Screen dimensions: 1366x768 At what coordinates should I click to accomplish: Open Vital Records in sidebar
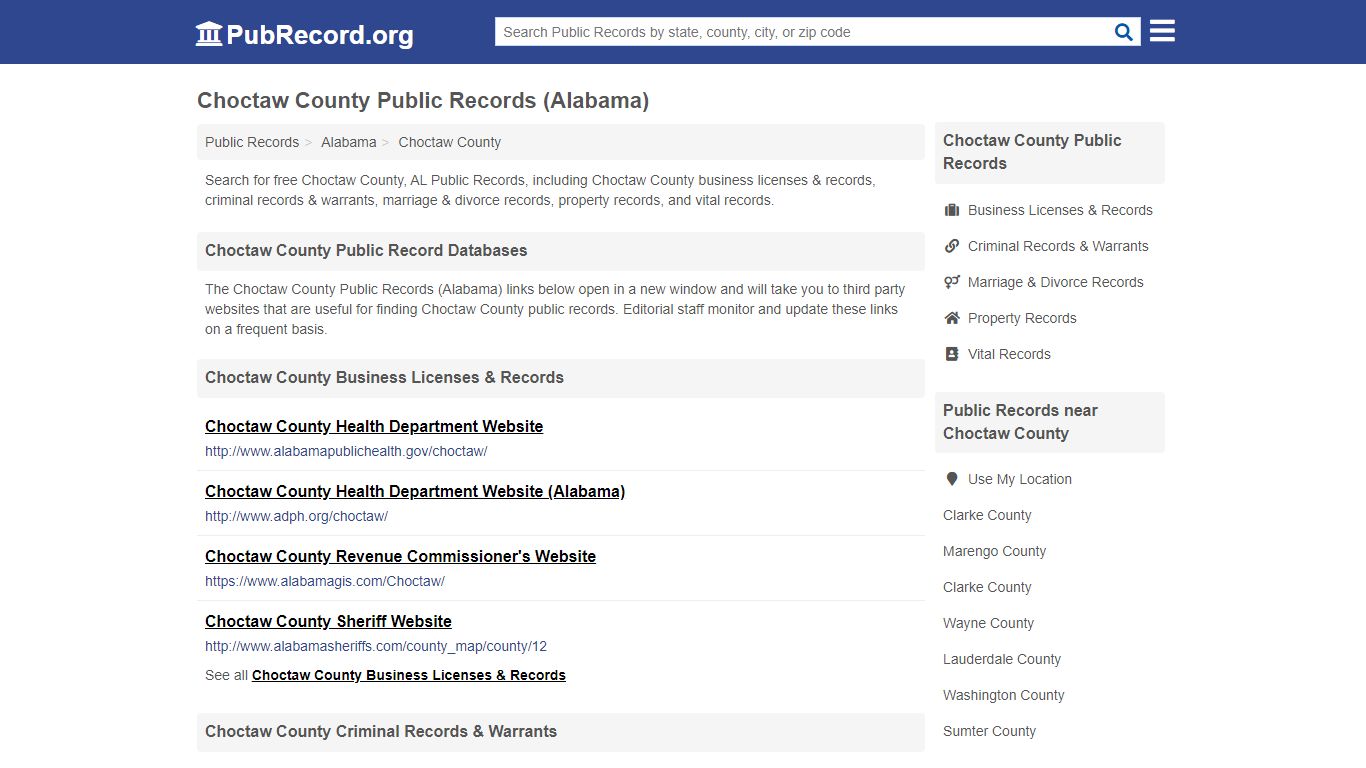click(x=1009, y=354)
